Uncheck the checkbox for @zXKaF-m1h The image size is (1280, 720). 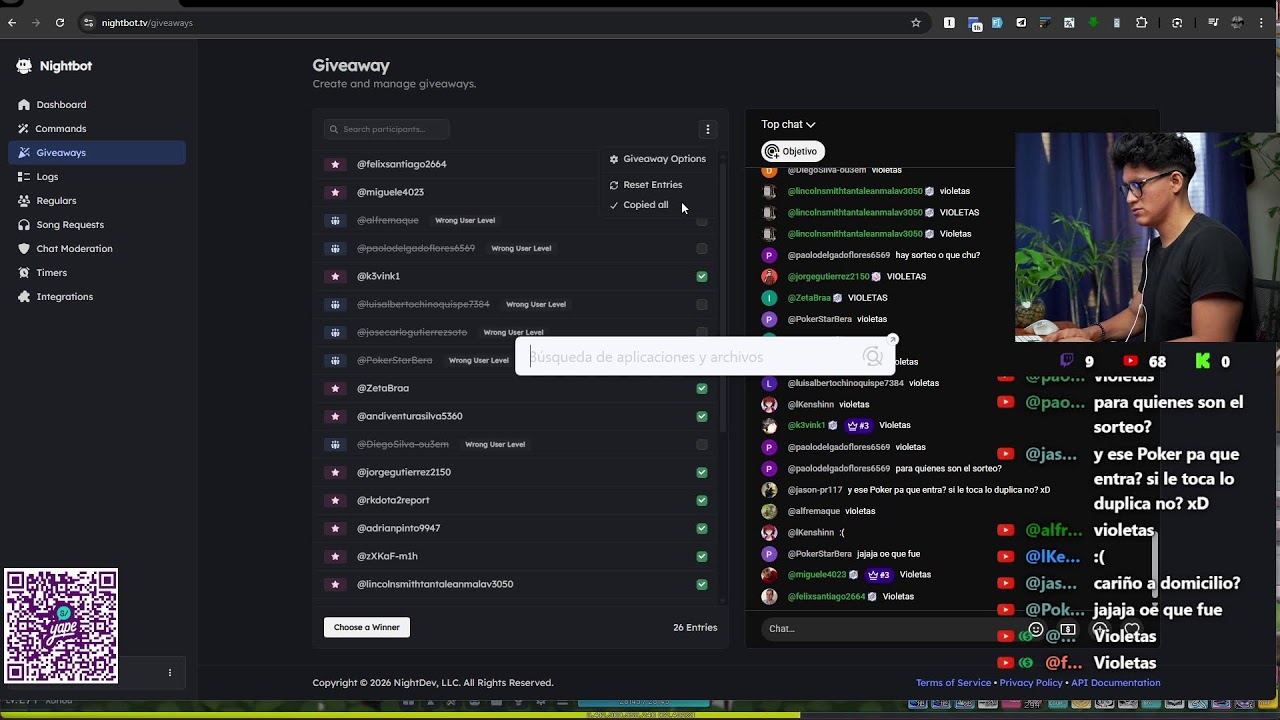[702, 556]
